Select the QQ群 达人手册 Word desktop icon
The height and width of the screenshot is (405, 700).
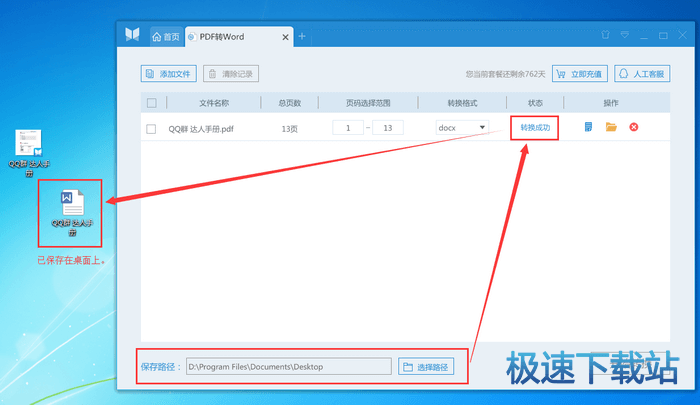tap(72, 213)
